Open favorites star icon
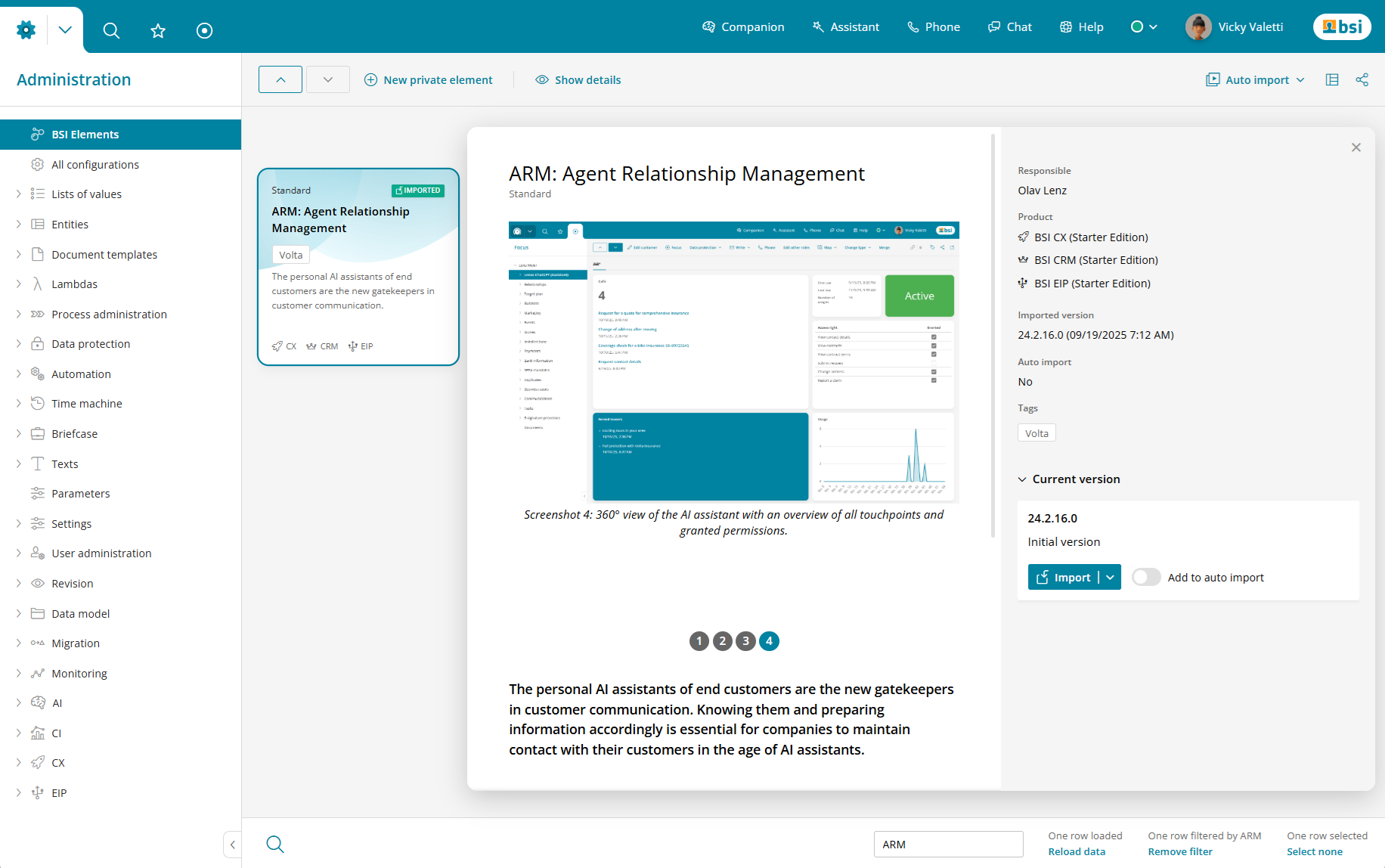The width and height of the screenshot is (1385, 868). 158,30
